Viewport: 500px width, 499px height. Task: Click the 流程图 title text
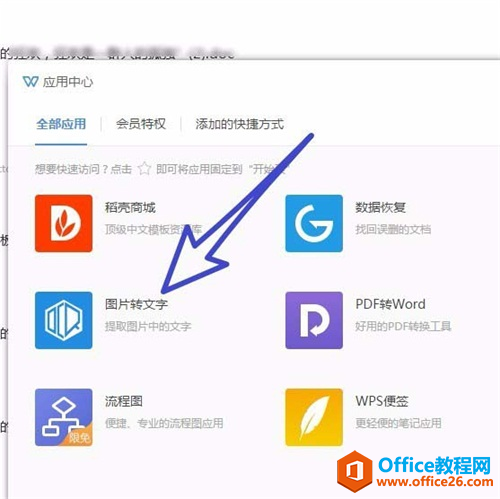click(124, 401)
